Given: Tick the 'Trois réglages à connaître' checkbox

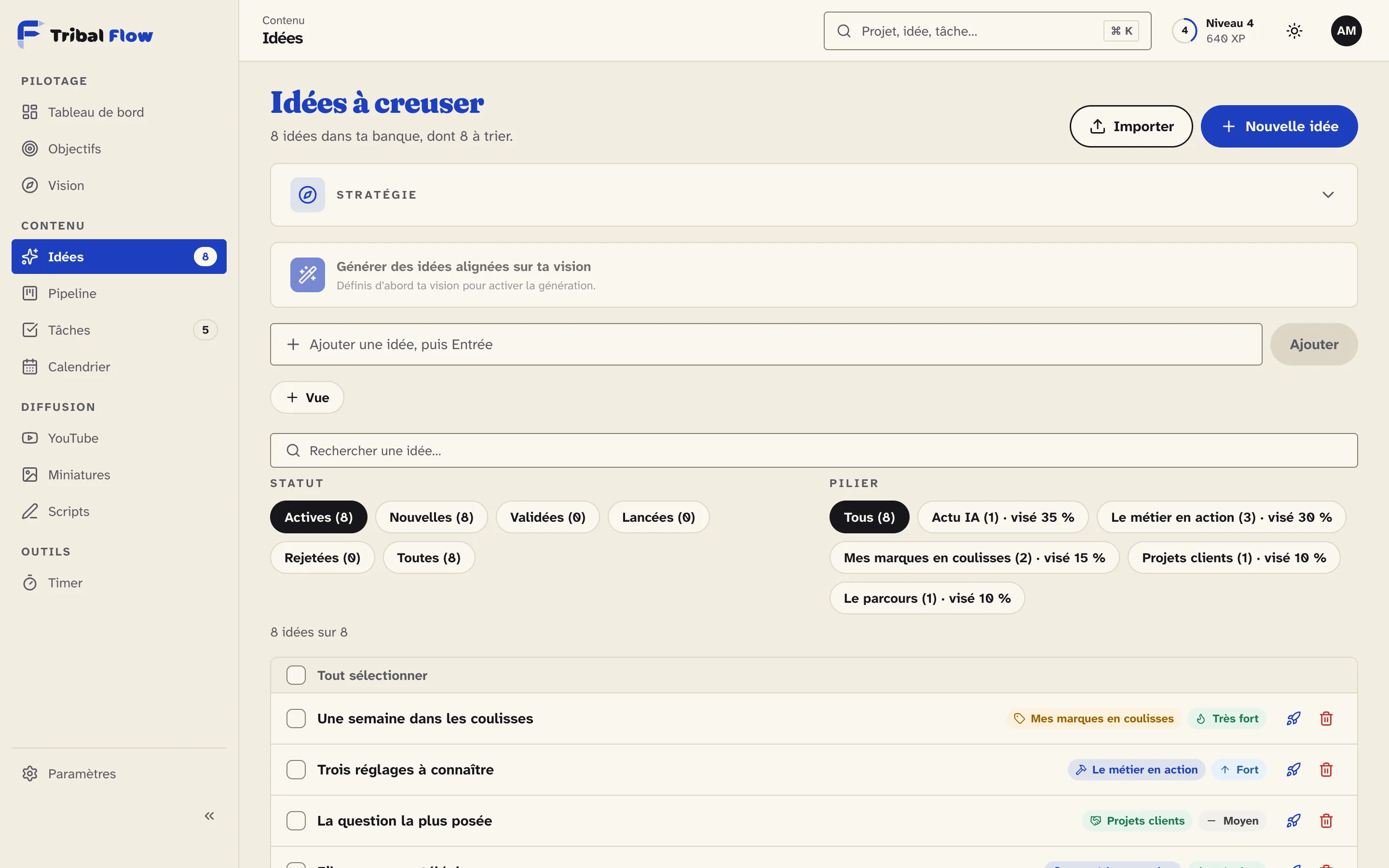Looking at the screenshot, I should click(296, 770).
